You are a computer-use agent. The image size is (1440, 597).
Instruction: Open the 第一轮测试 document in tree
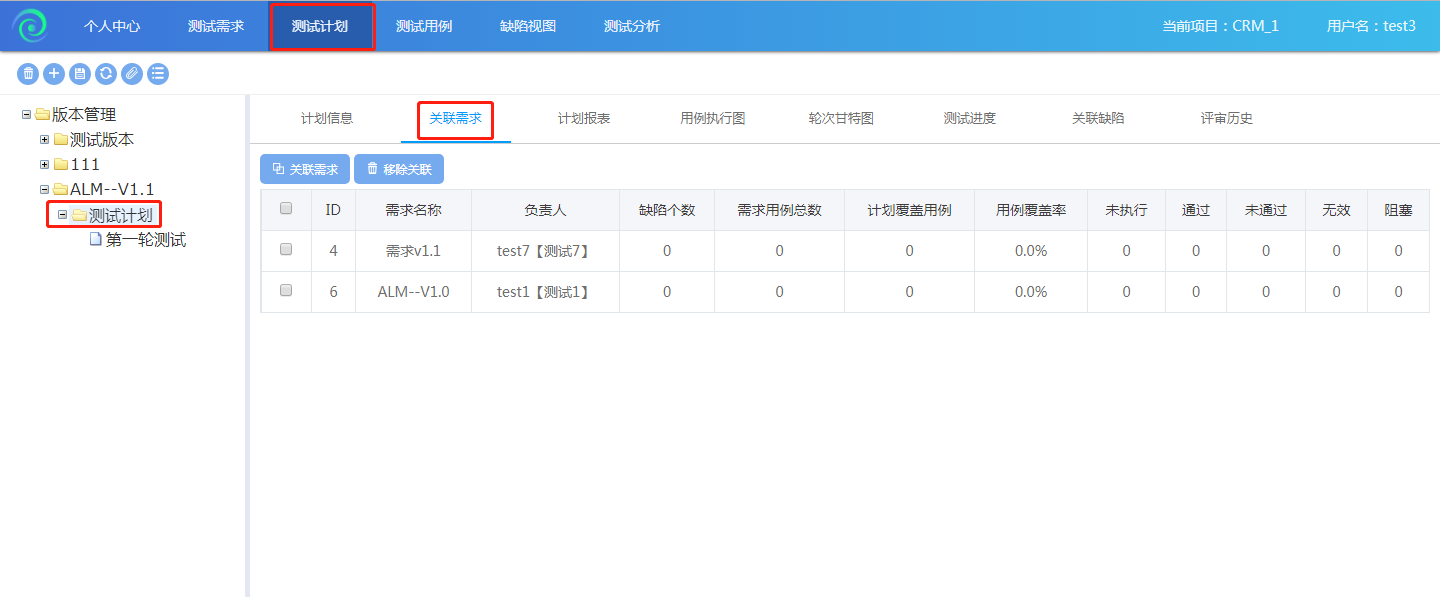(x=145, y=240)
